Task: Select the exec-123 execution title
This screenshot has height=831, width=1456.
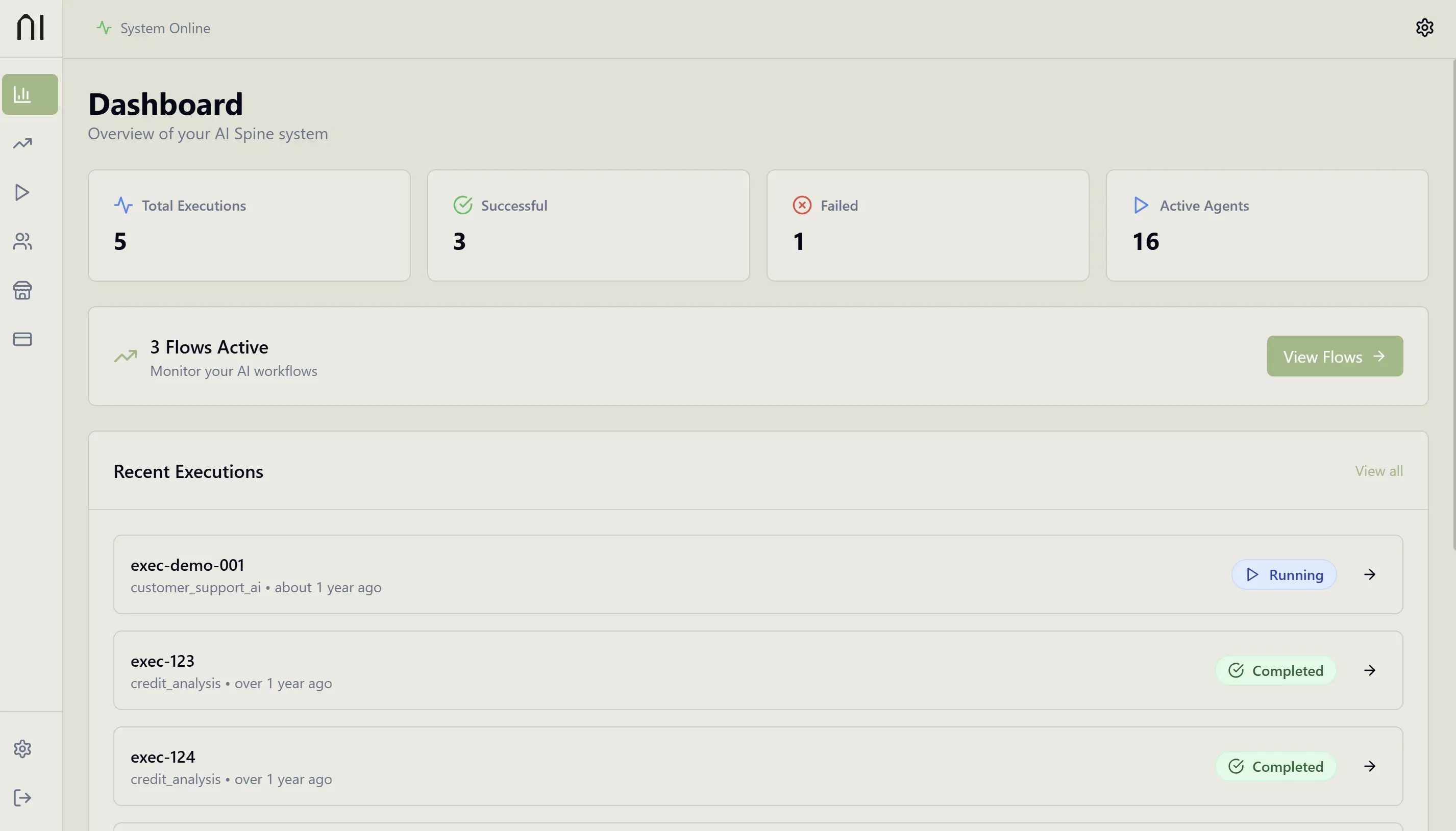Action: pyautogui.click(x=163, y=660)
